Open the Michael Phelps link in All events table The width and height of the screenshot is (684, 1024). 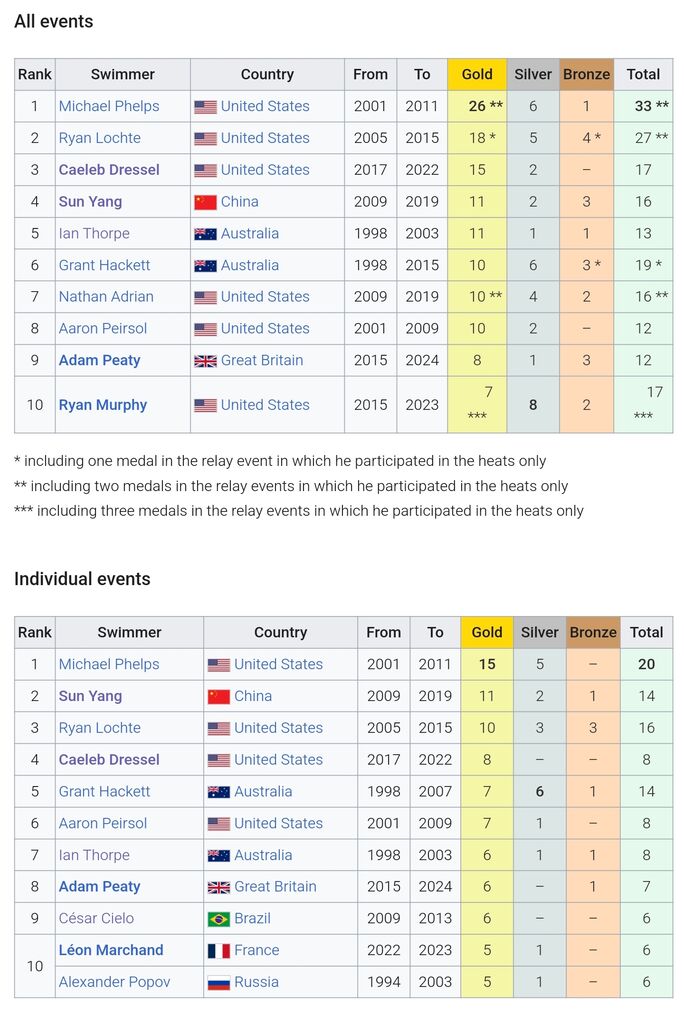coord(109,106)
